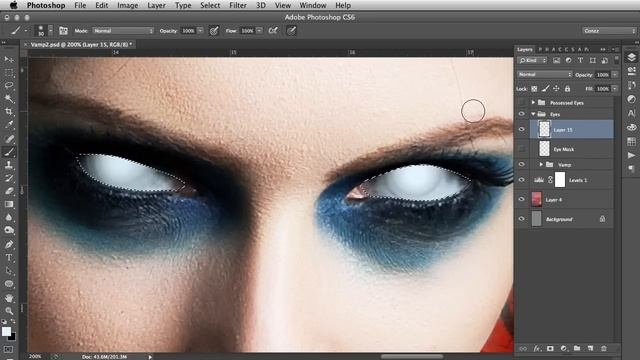The height and width of the screenshot is (360, 640).
Task: Open the Filter menu
Action: 238,5
